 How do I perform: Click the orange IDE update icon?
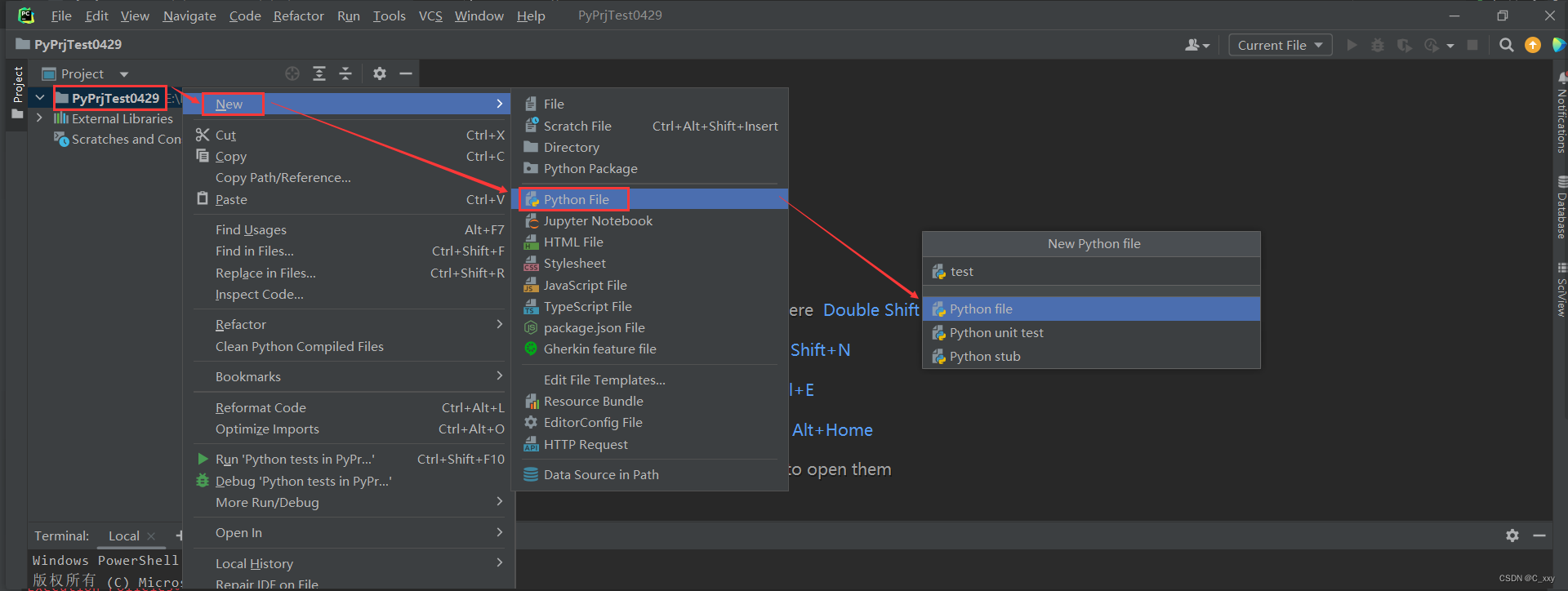[x=1533, y=45]
